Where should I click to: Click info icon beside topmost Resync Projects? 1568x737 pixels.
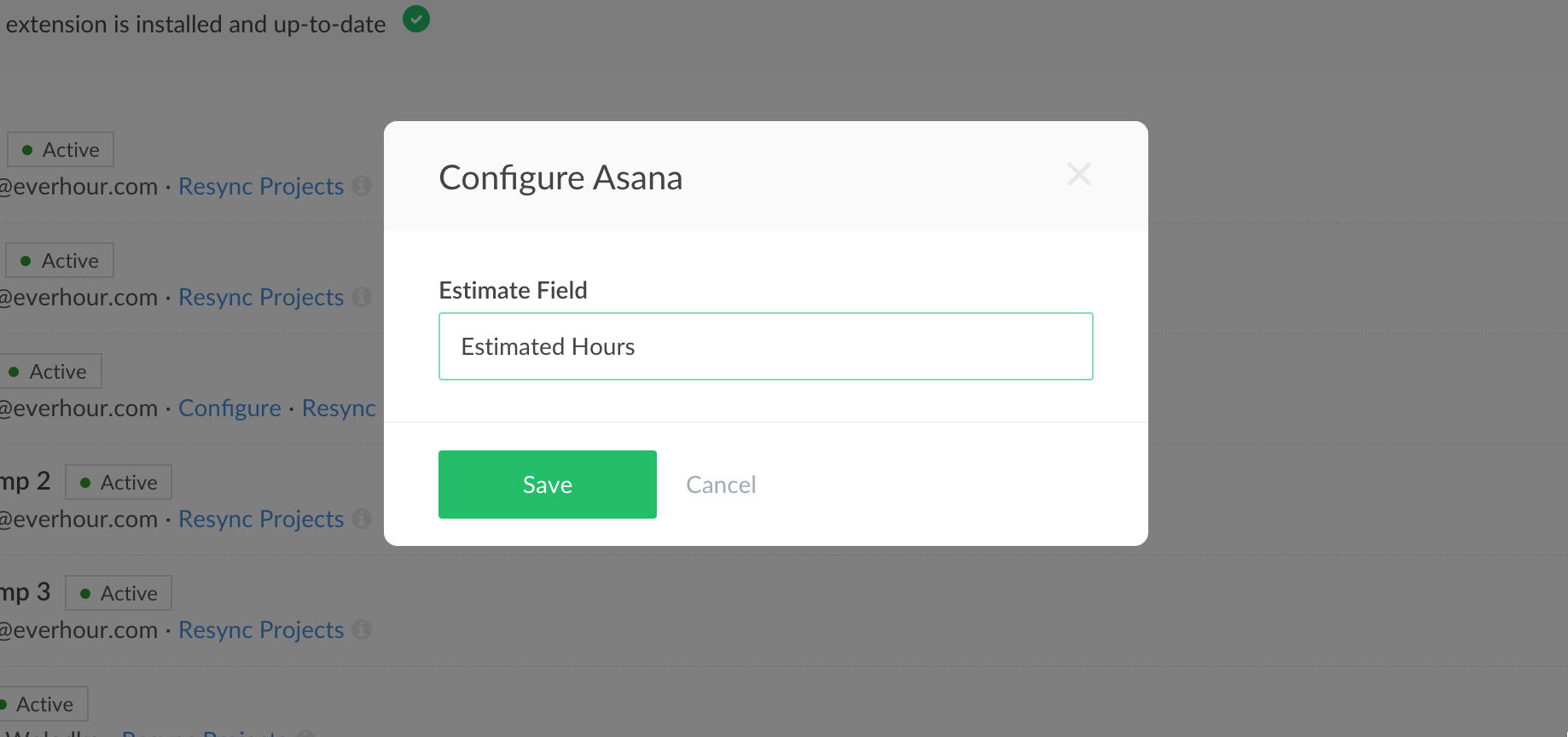tap(362, 186)
